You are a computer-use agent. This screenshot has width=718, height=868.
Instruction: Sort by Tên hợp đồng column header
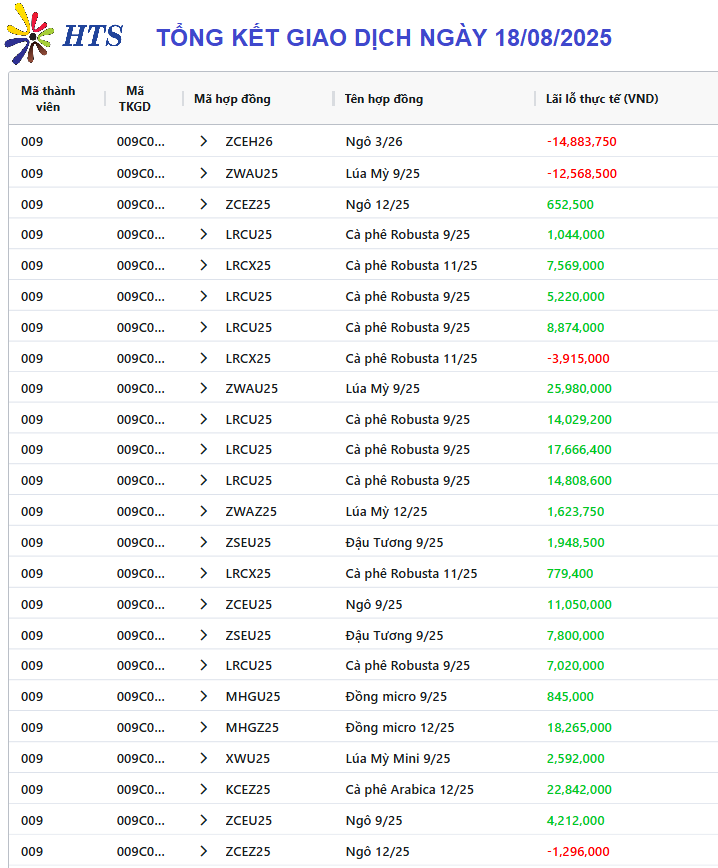384,99
